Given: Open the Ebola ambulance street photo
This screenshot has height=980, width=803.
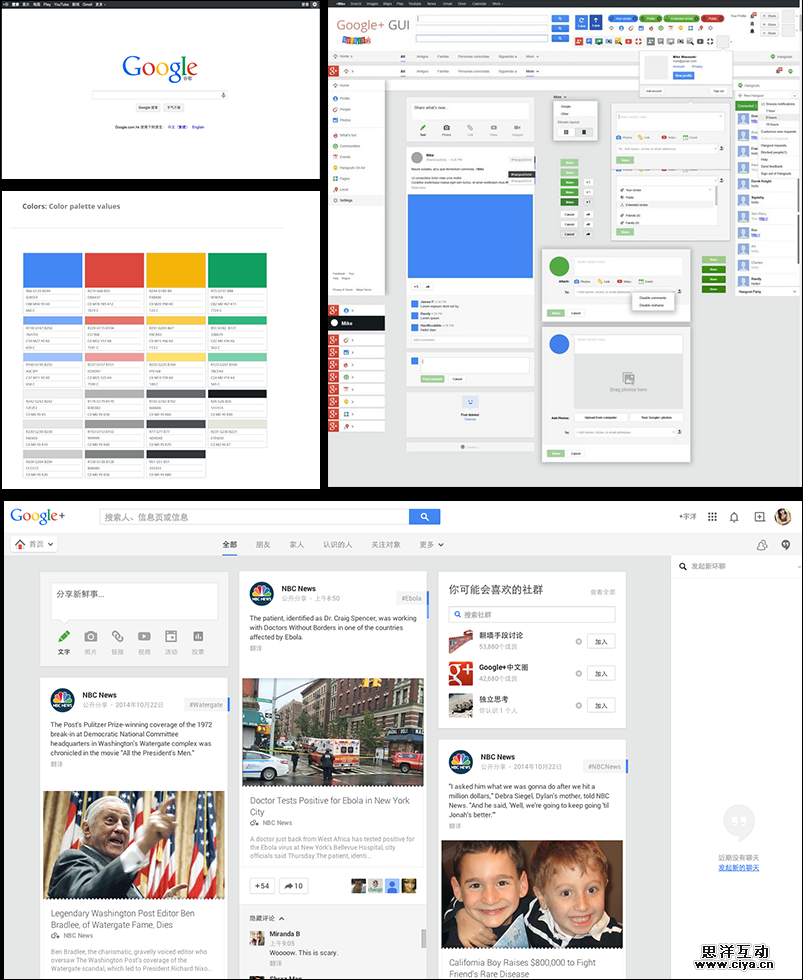Looking at the screenshot, I should click(x=332, y=732).
